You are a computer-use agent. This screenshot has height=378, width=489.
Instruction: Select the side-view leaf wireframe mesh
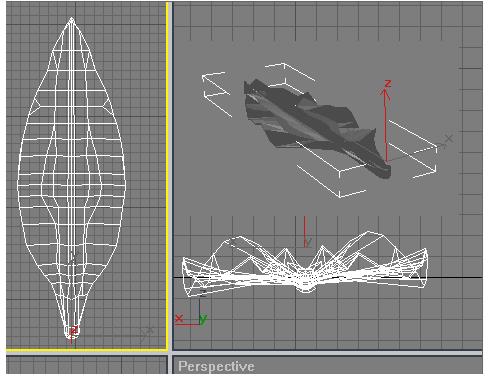coord(304,263)
